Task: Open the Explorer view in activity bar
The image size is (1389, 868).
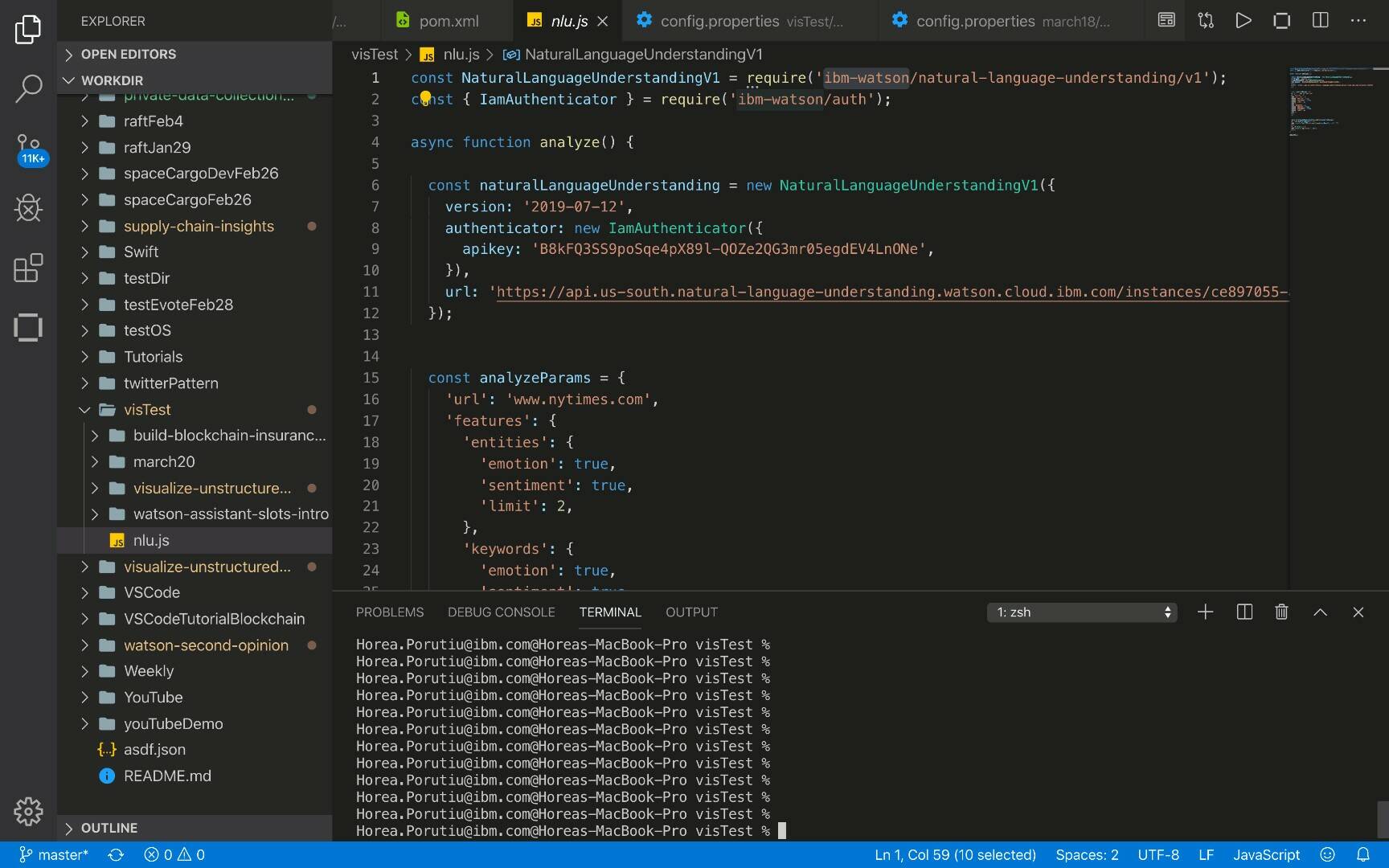Action: coord(28,30)
